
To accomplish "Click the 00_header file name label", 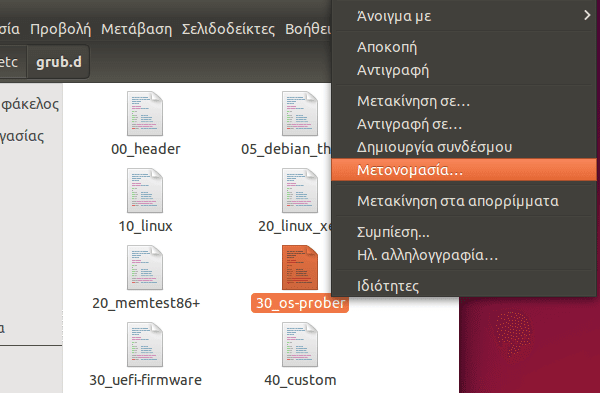I will tap(145, 149).
